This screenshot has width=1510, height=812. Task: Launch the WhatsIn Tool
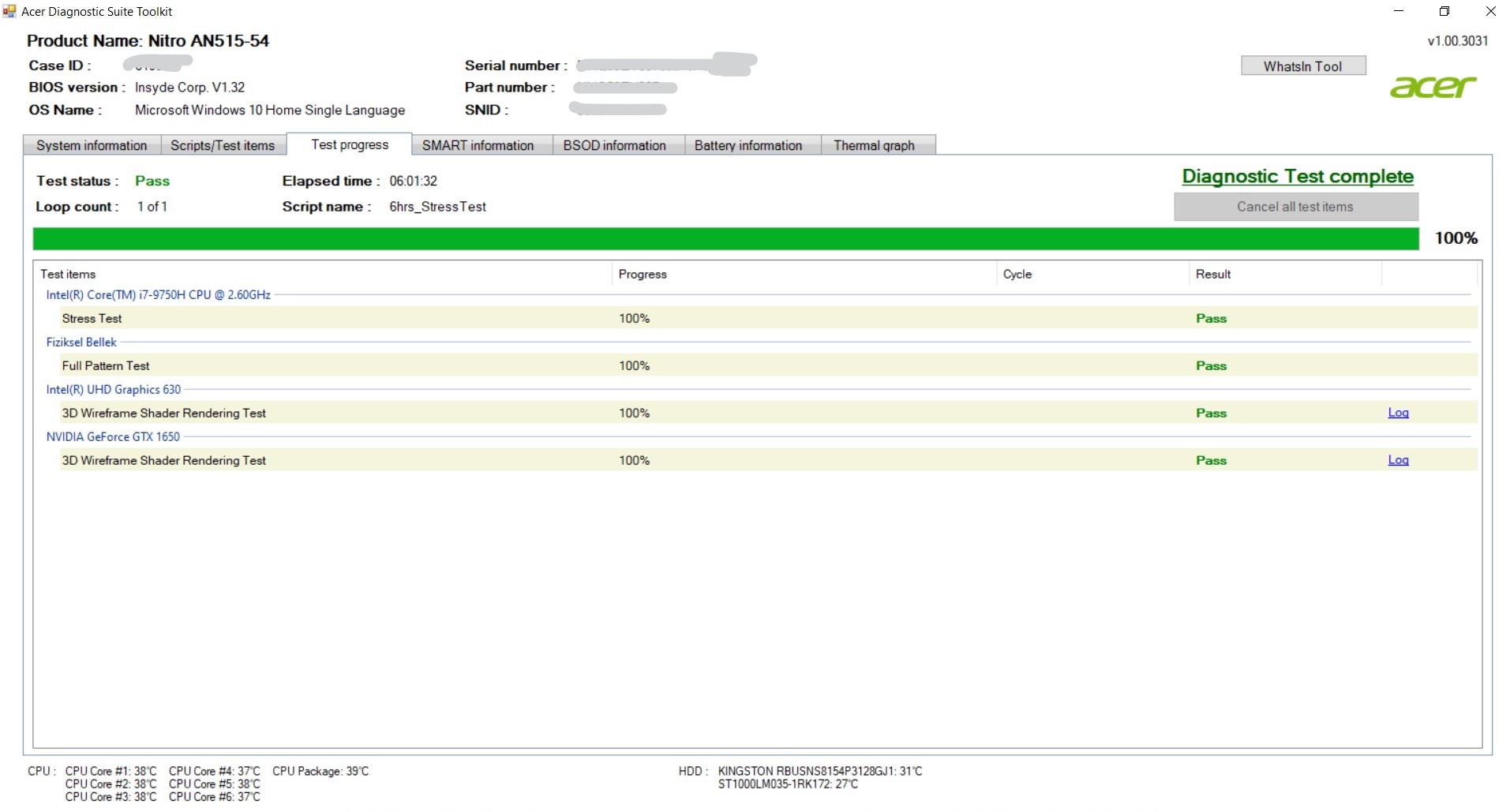point(1303,66)
